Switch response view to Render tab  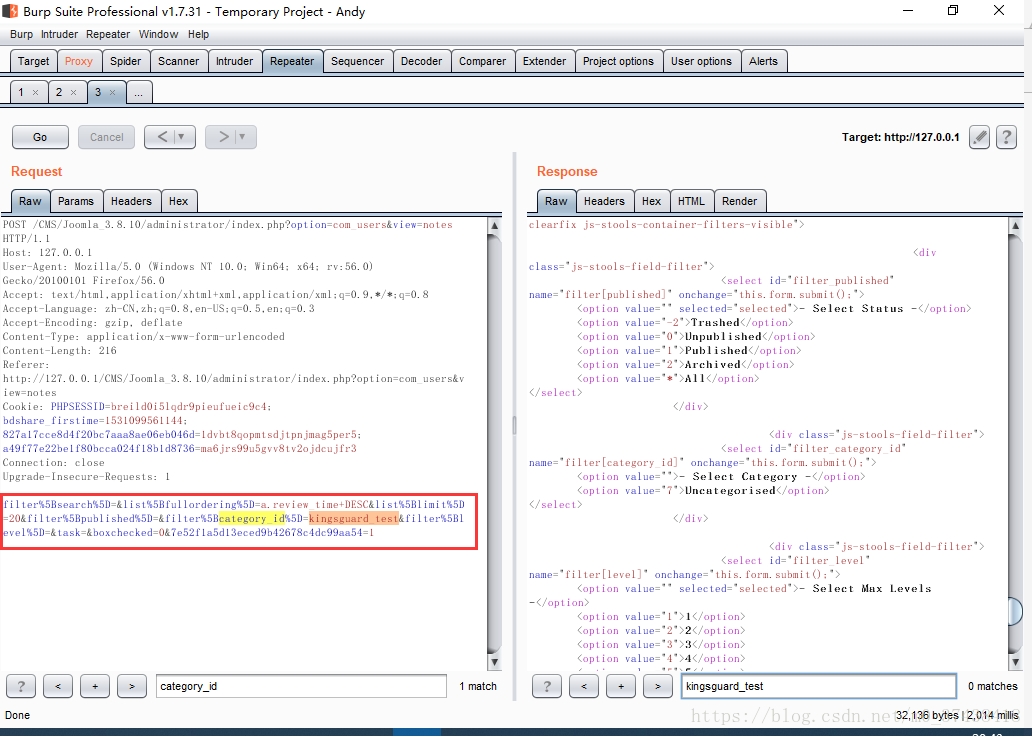739,201
